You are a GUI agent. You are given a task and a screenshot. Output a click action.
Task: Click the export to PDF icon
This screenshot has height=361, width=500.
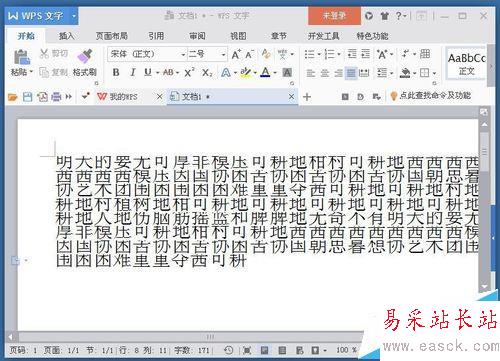(42, 97)
